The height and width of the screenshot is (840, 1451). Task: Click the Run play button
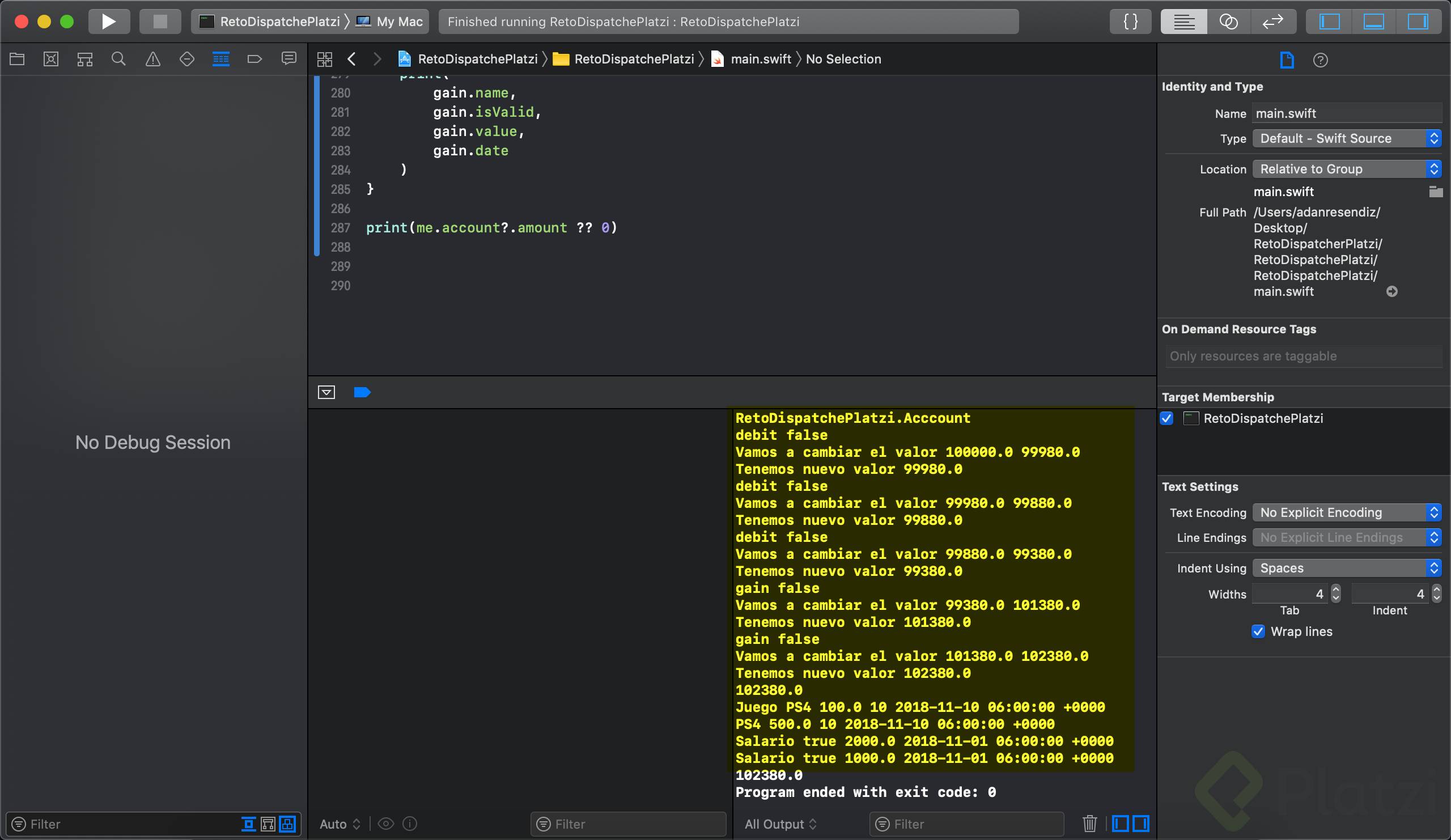point(108,22)
